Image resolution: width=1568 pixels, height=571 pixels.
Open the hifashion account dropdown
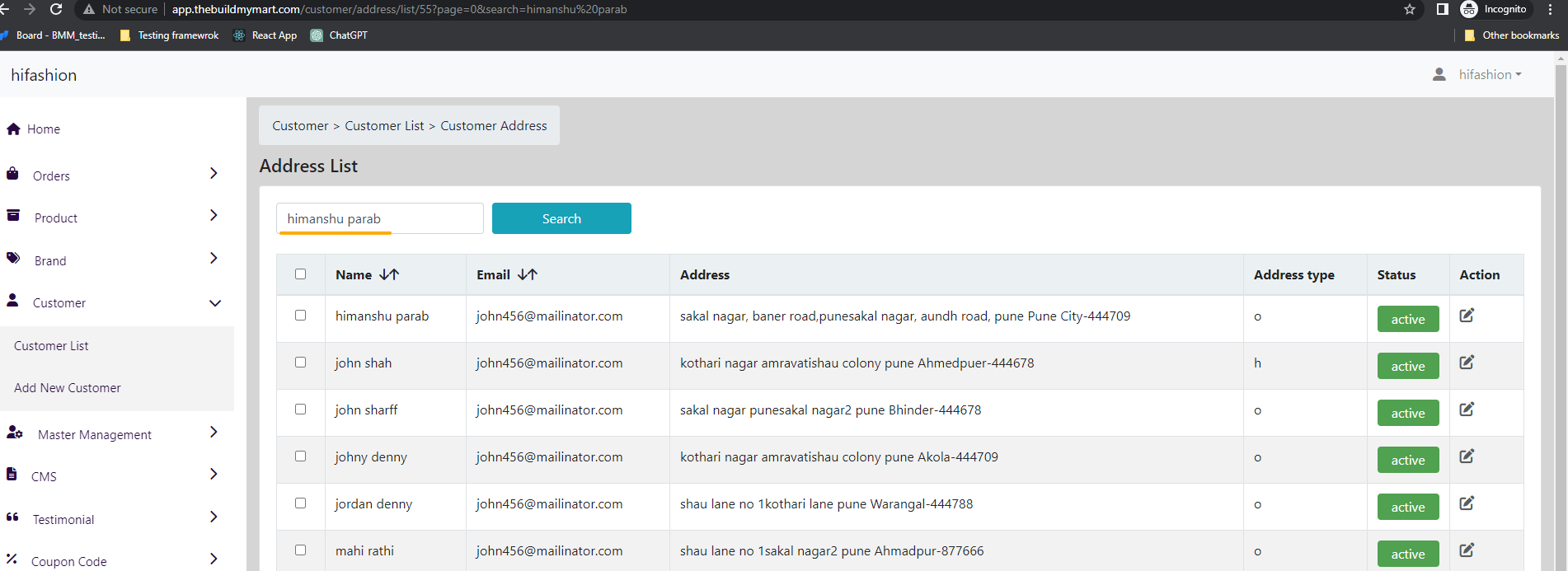tap(1490, 74)
